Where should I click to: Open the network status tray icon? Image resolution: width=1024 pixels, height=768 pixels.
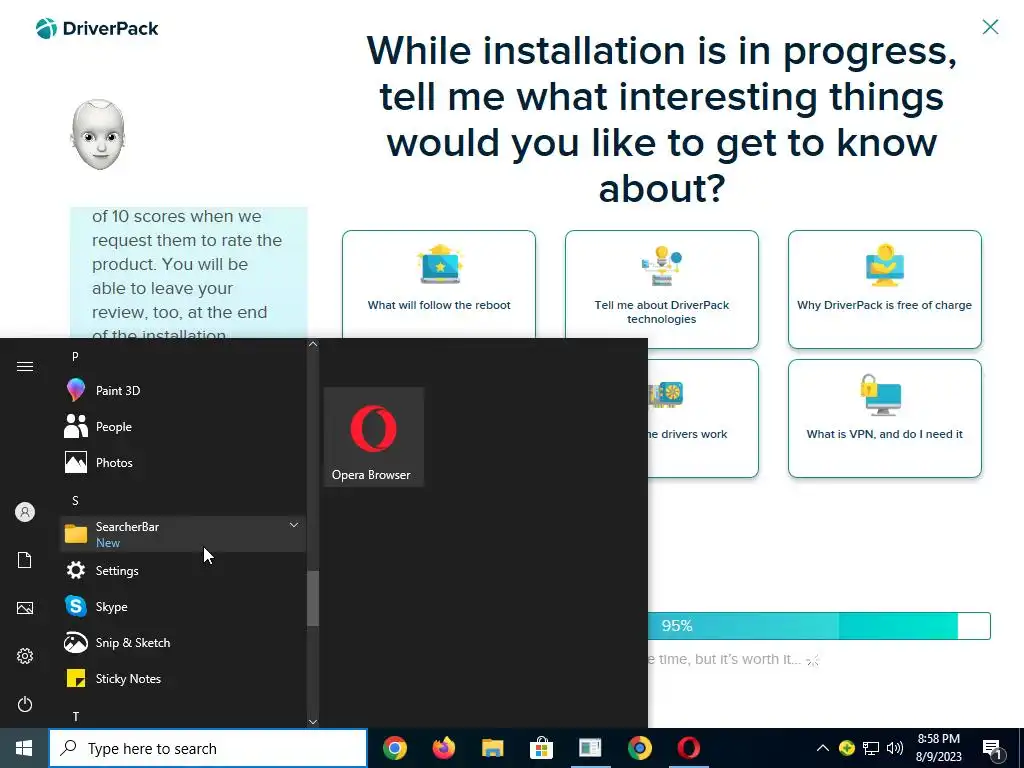tap(871, 748)
